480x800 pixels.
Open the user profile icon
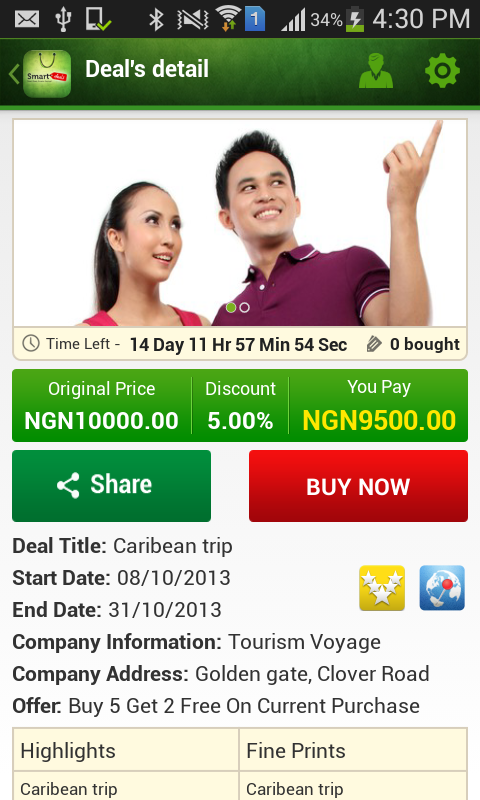[x=376, y=71]
